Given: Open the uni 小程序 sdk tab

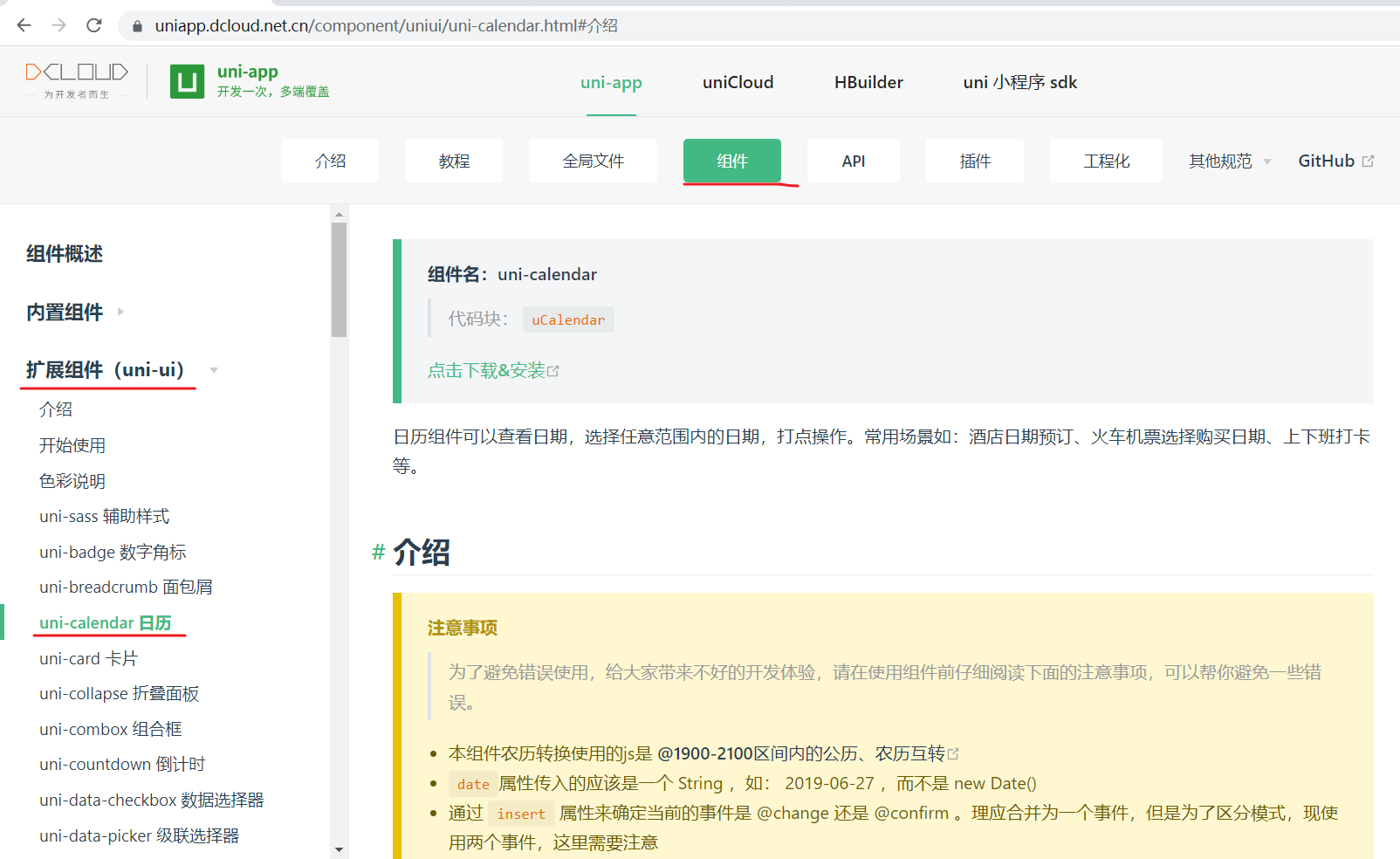Looking at the screenshot, I should 1019,82.
